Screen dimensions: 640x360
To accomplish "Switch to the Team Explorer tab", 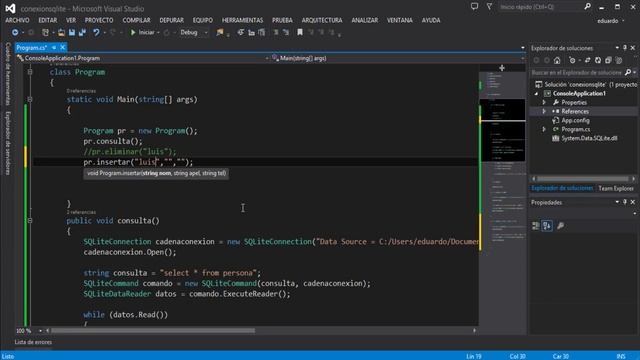I will pos(616,188).
